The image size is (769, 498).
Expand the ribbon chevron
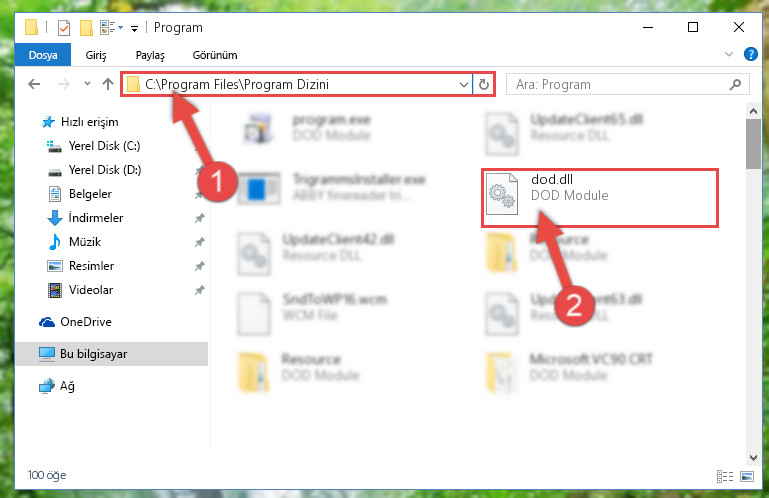coord(729,54)
